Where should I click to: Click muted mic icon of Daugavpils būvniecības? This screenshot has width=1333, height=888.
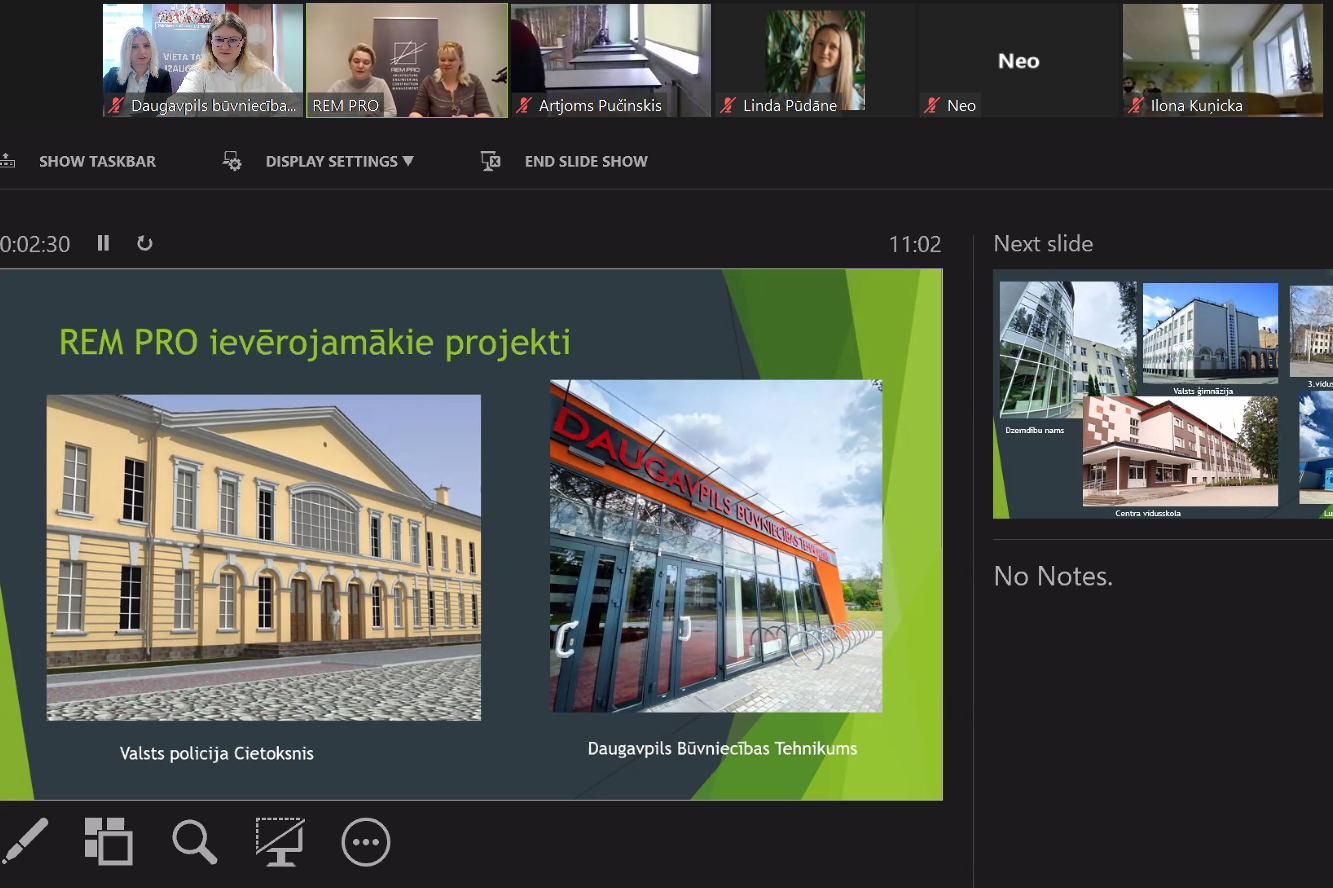tap(116, 105)
